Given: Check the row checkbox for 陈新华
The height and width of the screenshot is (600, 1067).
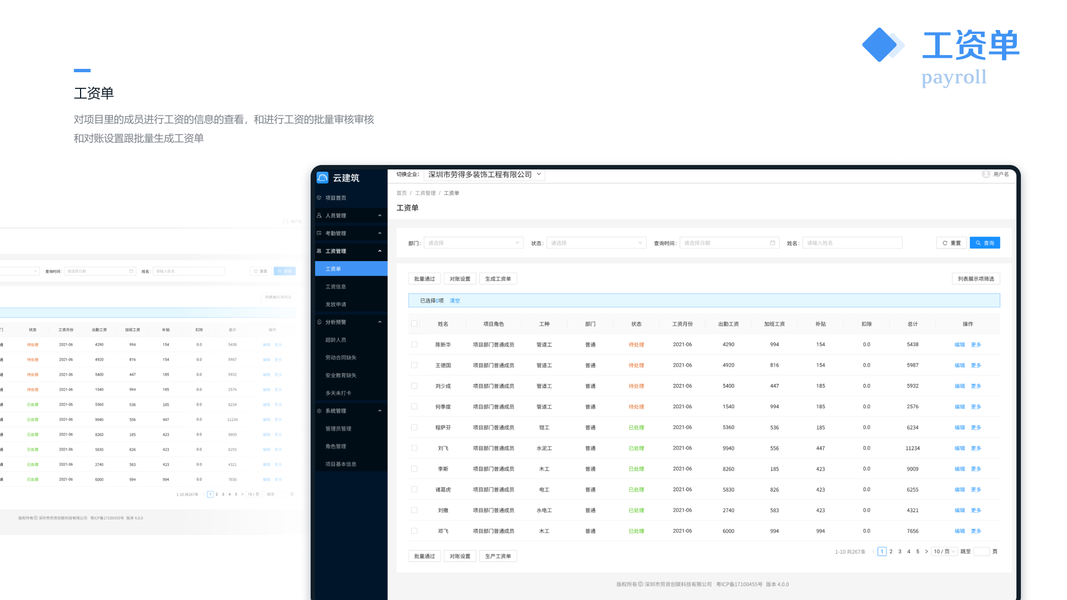Looking at the screenshot, I should coord(414,344).
